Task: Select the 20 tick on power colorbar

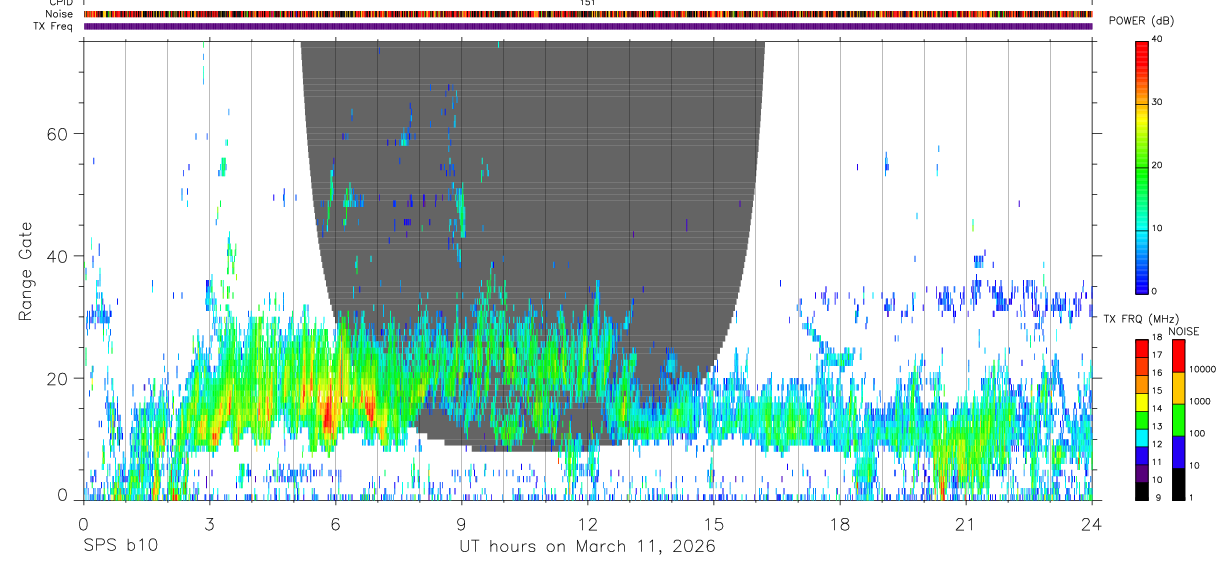Action: point(1156,165)
